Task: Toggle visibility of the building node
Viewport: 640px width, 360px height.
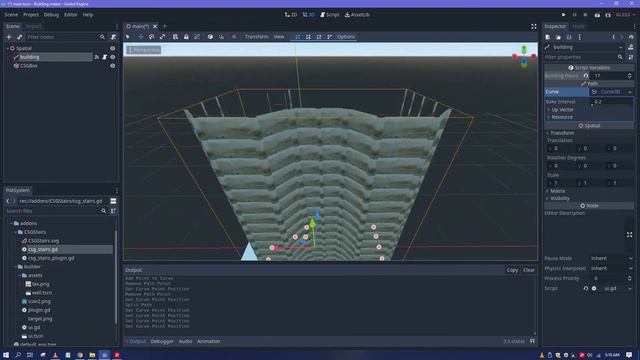Action: tap(113, 57)
